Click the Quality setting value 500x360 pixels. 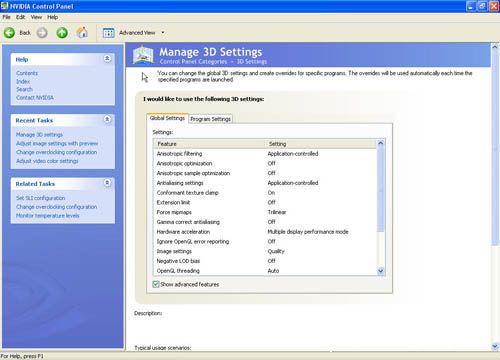pyautogui.click(x=276, y=251)
